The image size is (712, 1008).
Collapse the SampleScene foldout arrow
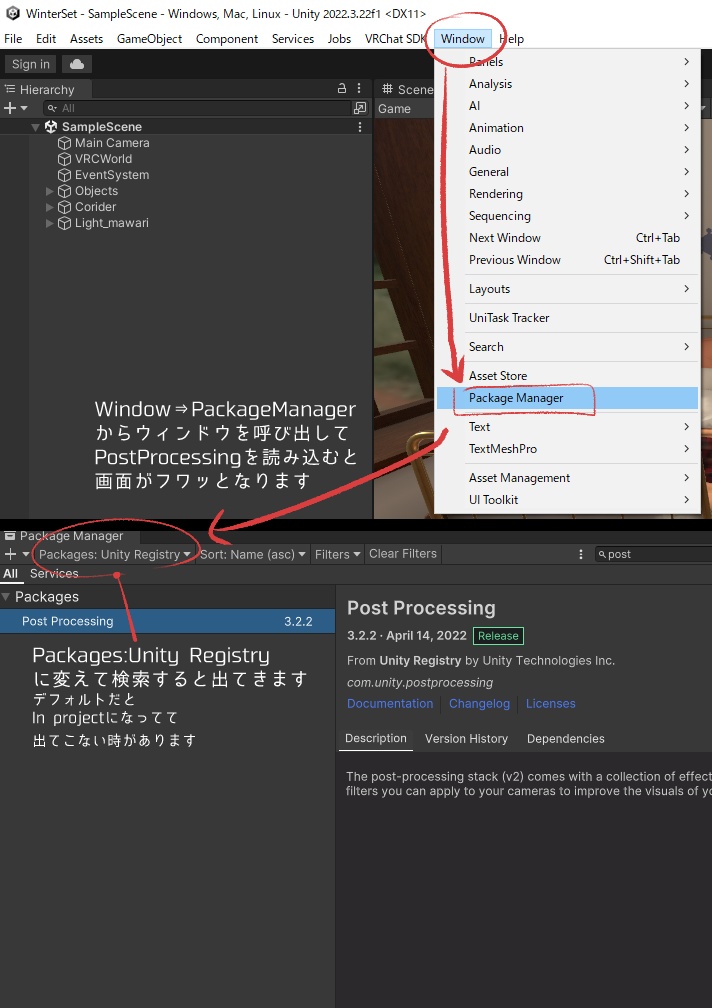coord(35,127)
